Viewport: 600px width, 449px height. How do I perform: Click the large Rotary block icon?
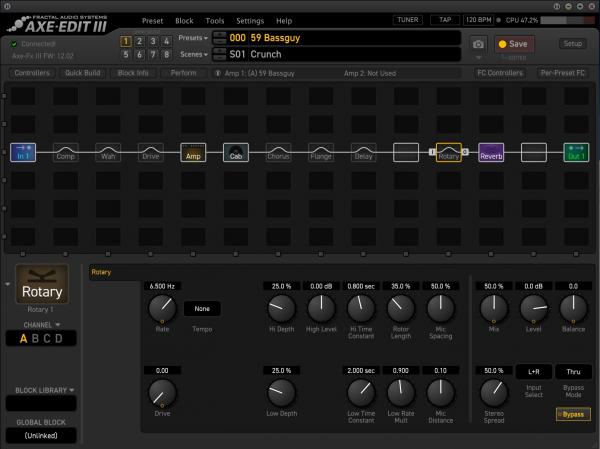[x=42, y=284]
